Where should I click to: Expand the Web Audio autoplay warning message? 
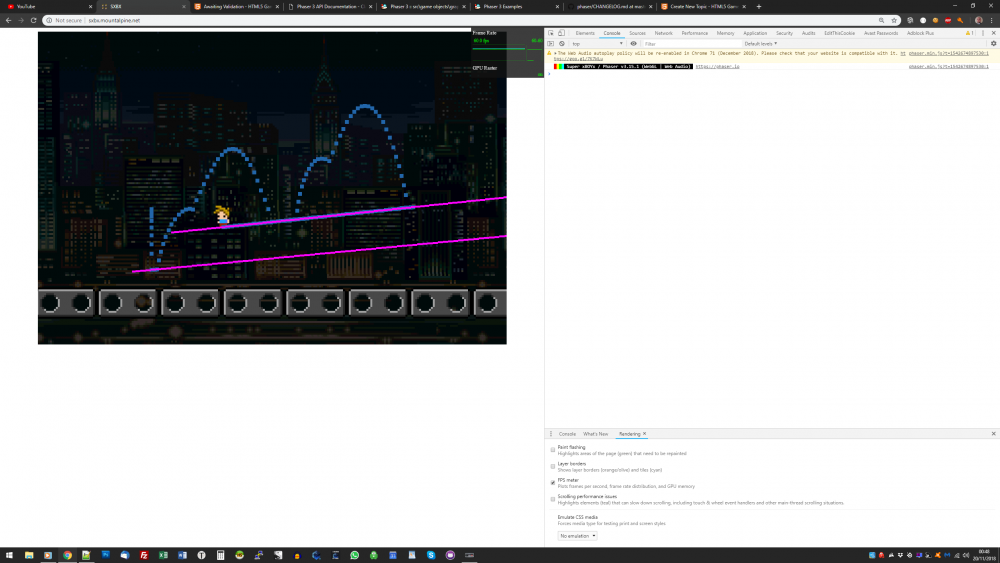click(555, 54)
